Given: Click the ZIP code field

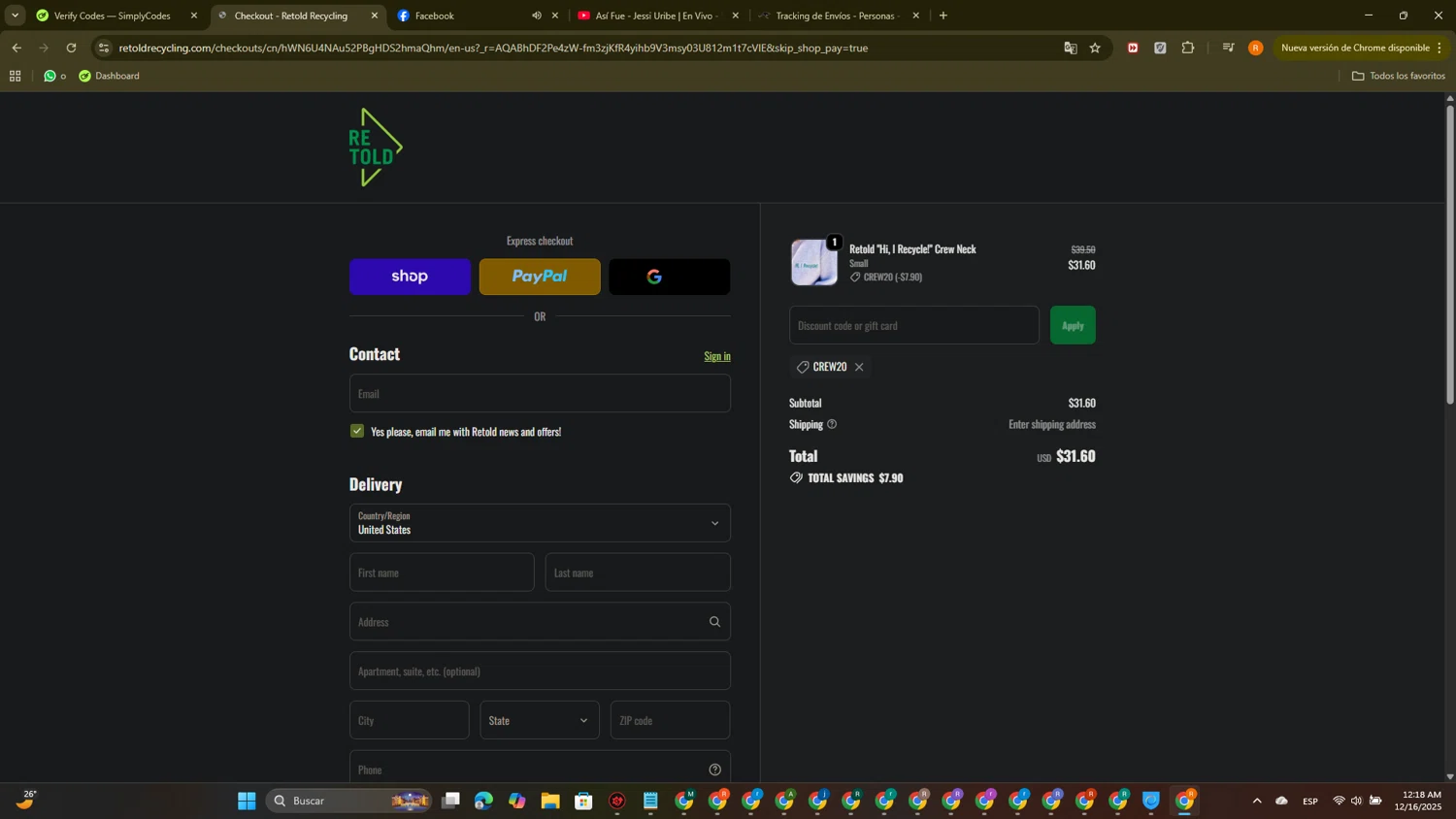Looking at the screenshot, I should [670, 720].
